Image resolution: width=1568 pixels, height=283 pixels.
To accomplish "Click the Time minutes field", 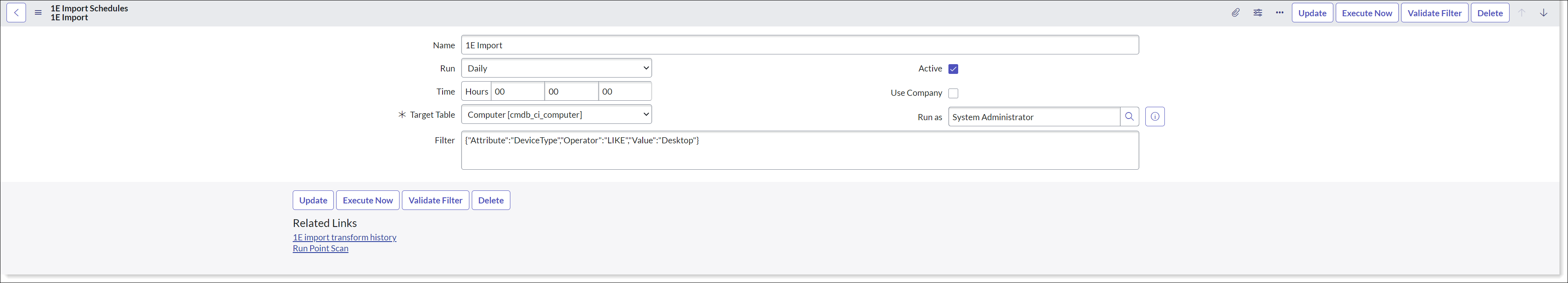I will point(571,91).
